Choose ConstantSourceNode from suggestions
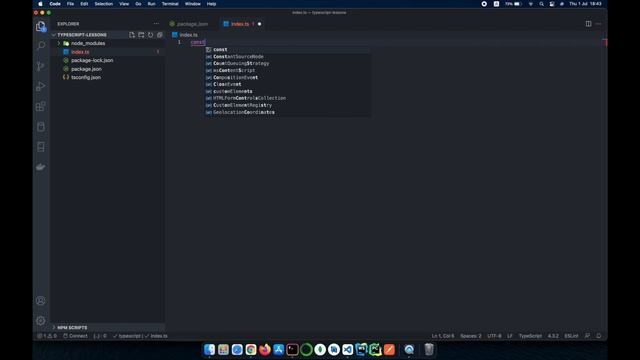The width and height of the screenshot is (640, 360). coord(287,57)
